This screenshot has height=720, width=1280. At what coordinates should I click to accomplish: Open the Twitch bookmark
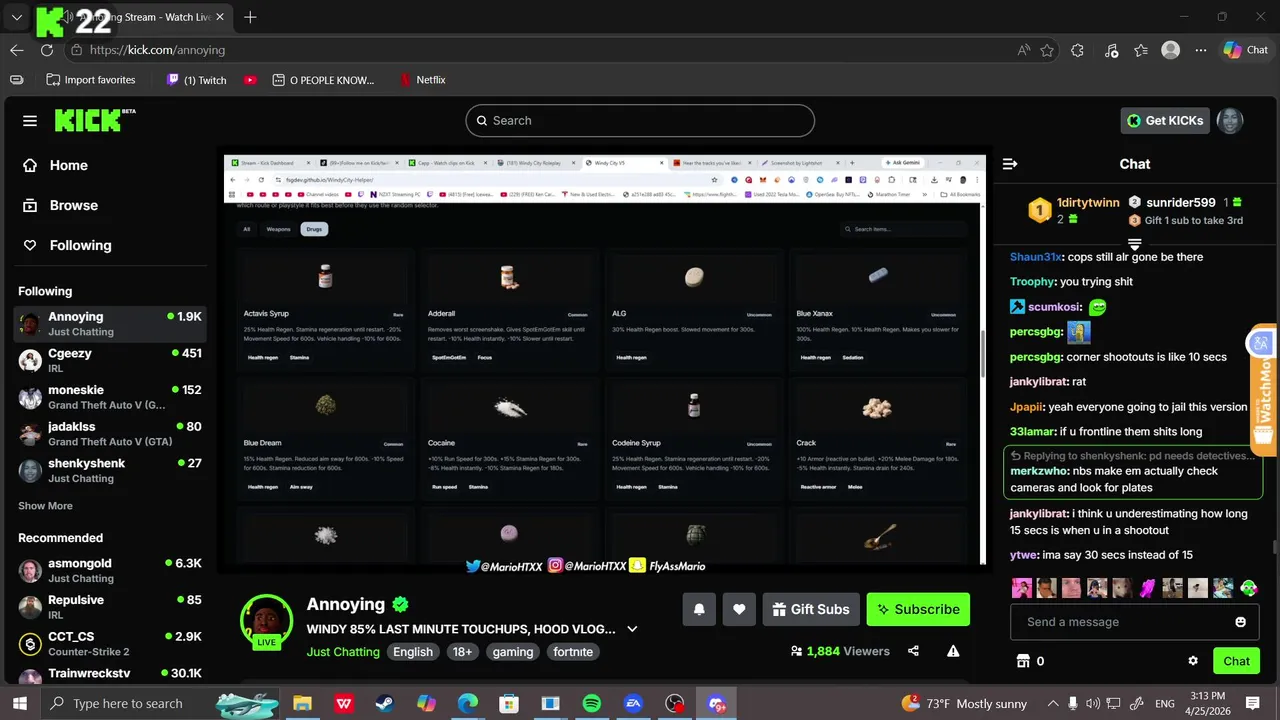click(196, 80)
